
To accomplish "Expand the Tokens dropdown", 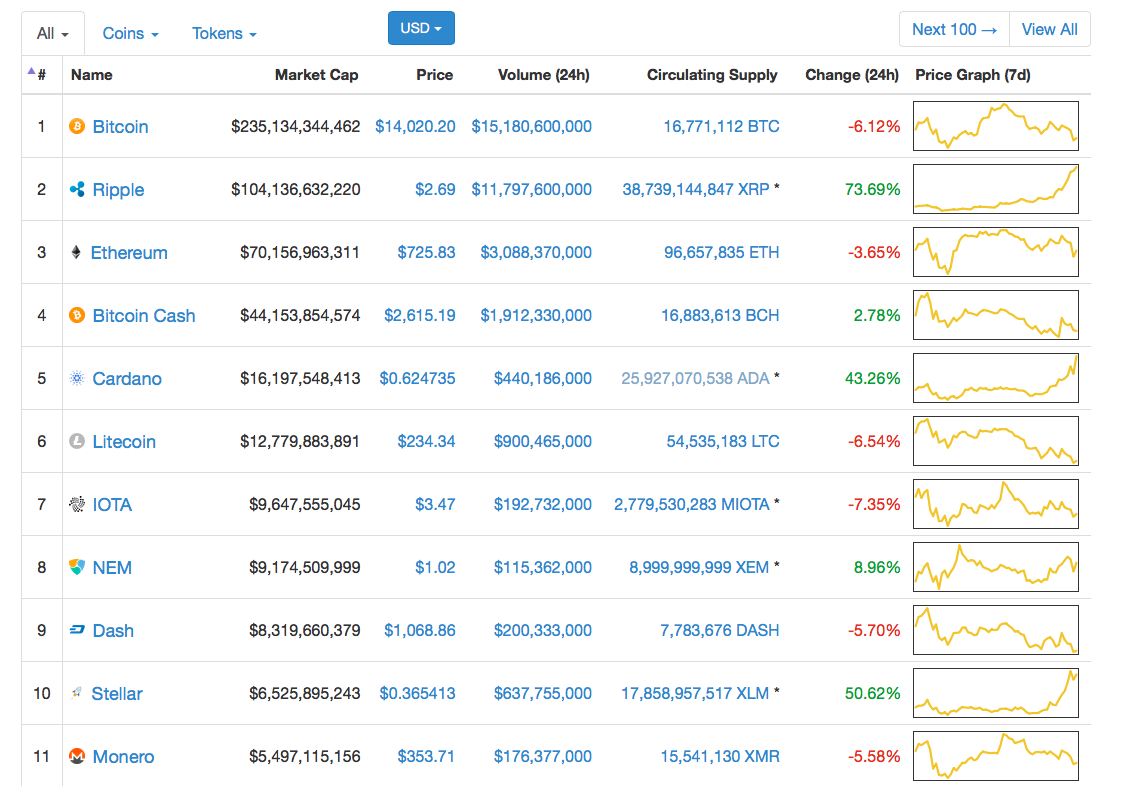I will coord(224,34).
